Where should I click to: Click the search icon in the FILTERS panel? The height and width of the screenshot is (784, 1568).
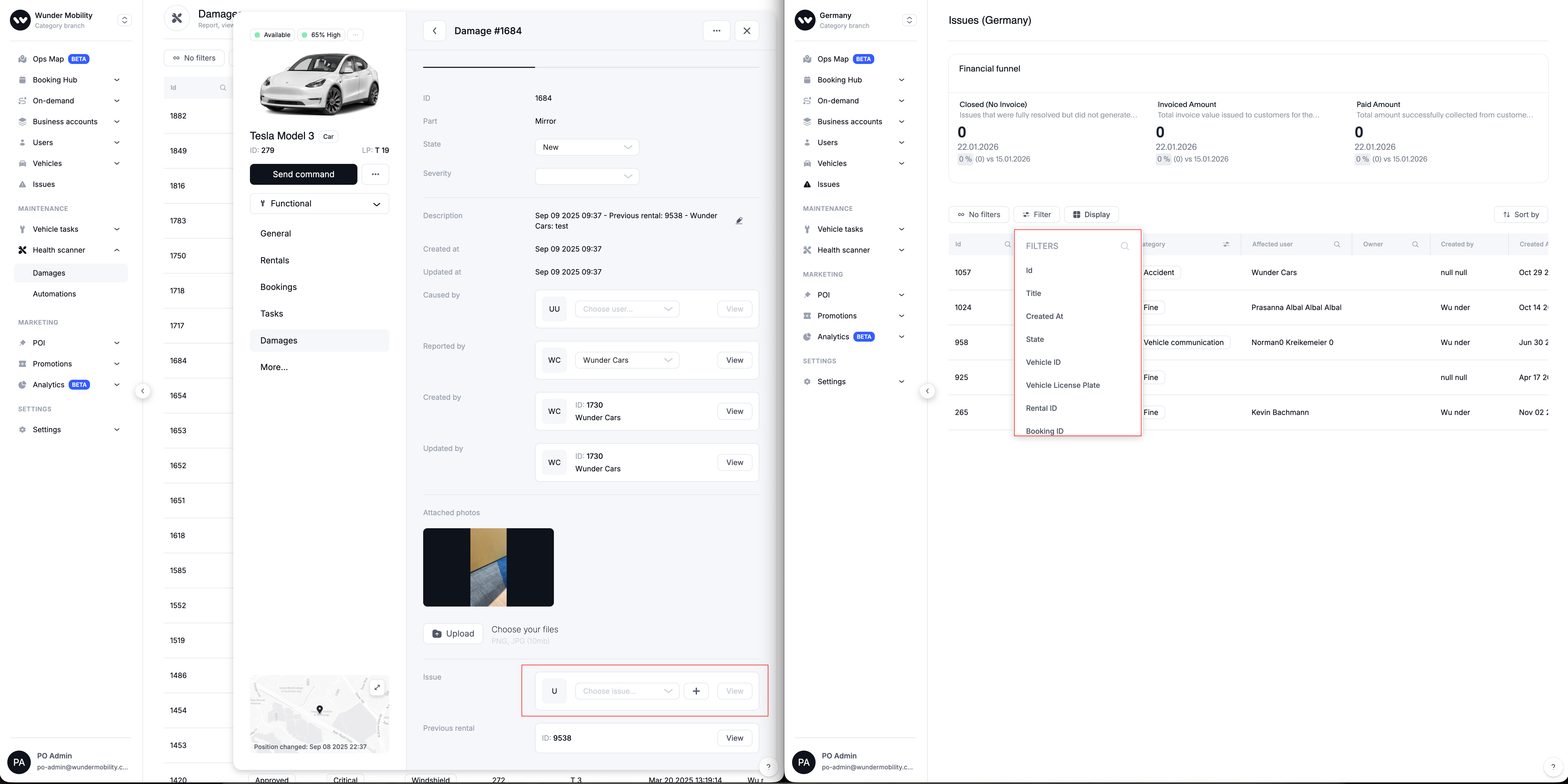1124,246
